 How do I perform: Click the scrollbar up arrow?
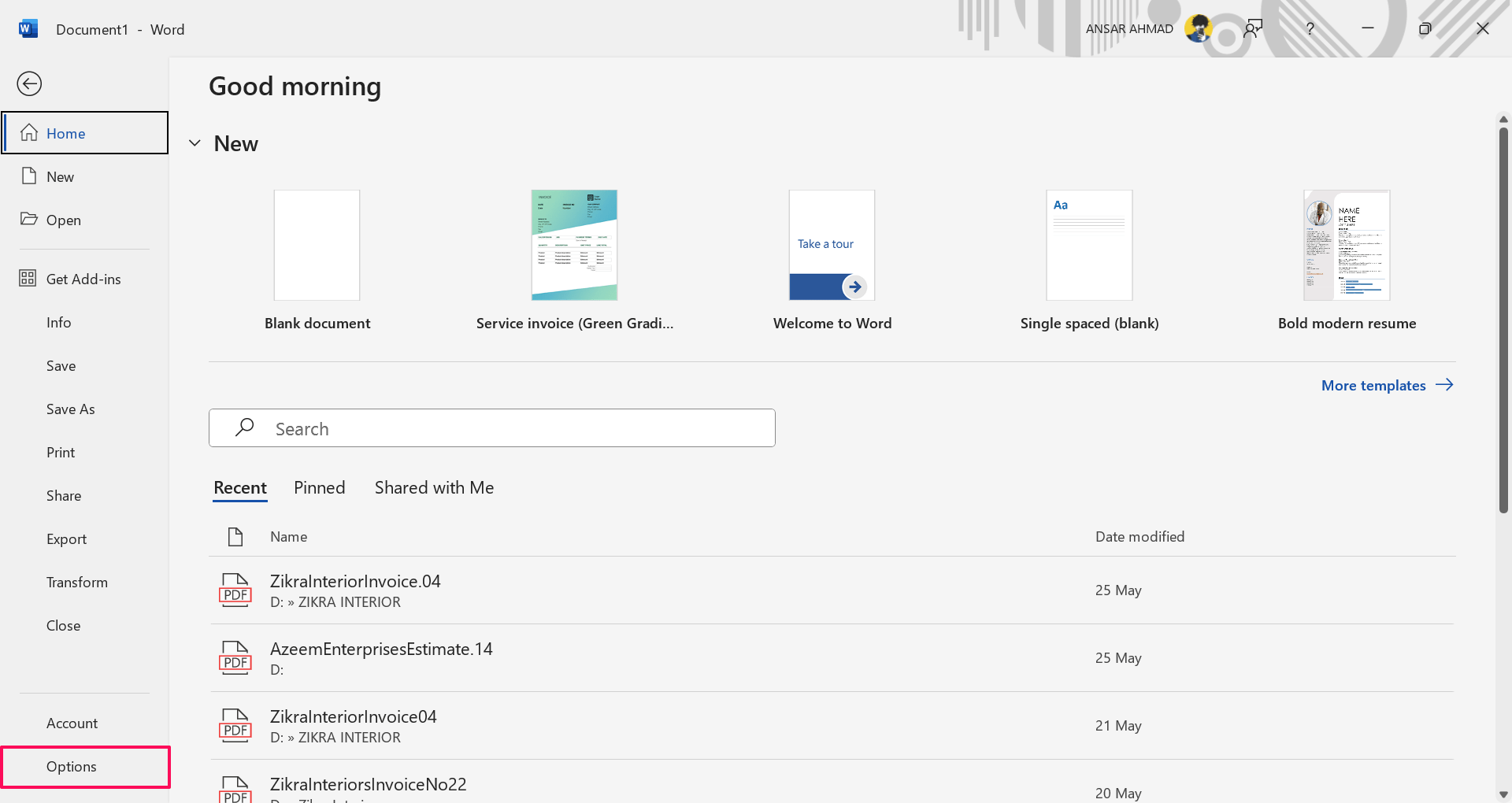click(x=1503, y=120)
